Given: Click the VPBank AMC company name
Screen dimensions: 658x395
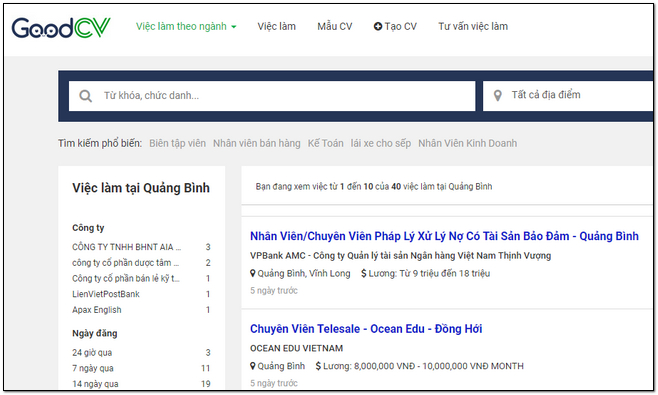Looking at the screenshot, I should pyautogui.click(x=400, y=256).
